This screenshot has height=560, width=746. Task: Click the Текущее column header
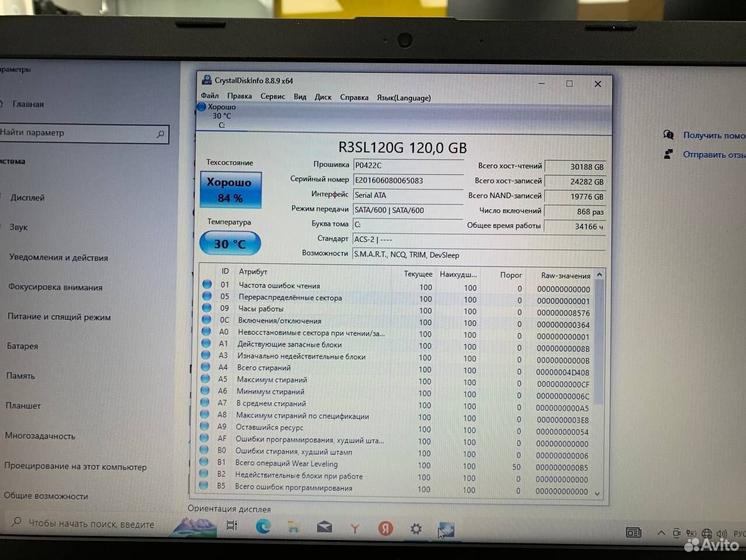(x=418, y=274)
